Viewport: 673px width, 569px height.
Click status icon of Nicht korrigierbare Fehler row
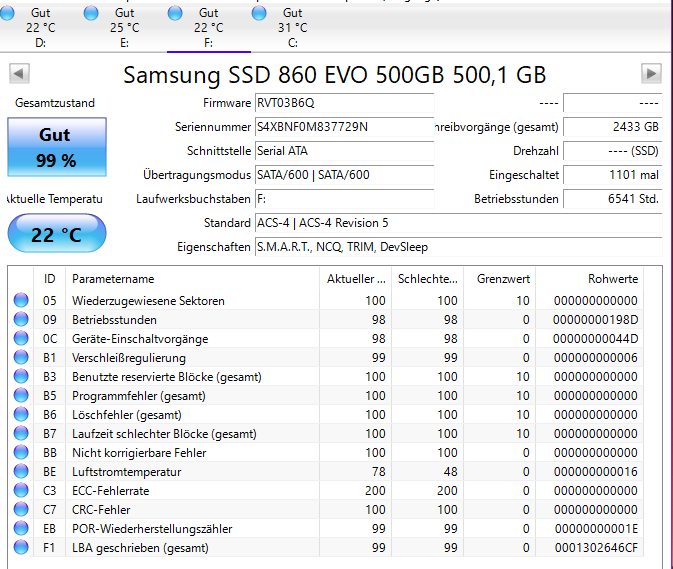(21, 453)
